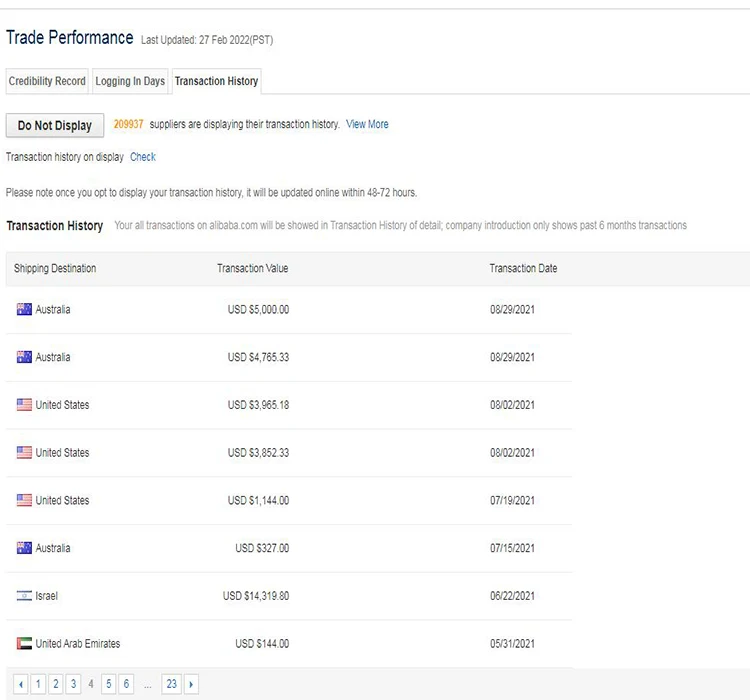Select the Transaction History tab
The width and height of the screenshot is (750, 700).
pyautogui.click(x=216, y=81)
